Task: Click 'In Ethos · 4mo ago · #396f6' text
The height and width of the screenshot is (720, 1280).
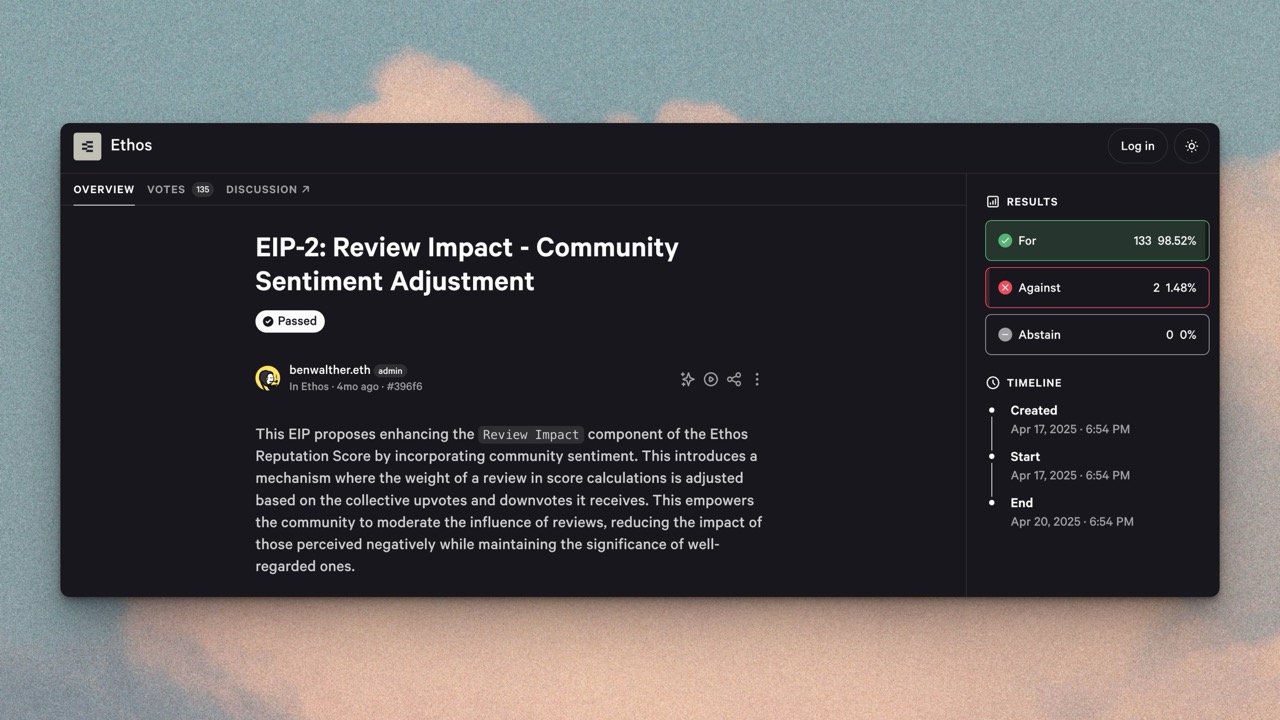Action: [x=356, y=386]
